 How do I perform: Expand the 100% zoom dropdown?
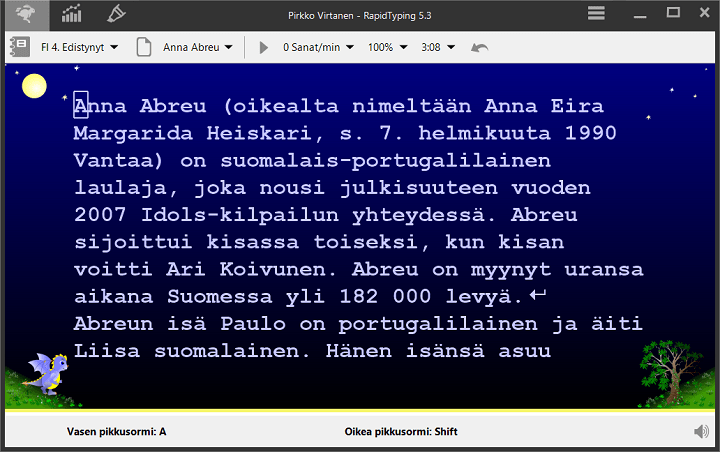click(387, 47)
